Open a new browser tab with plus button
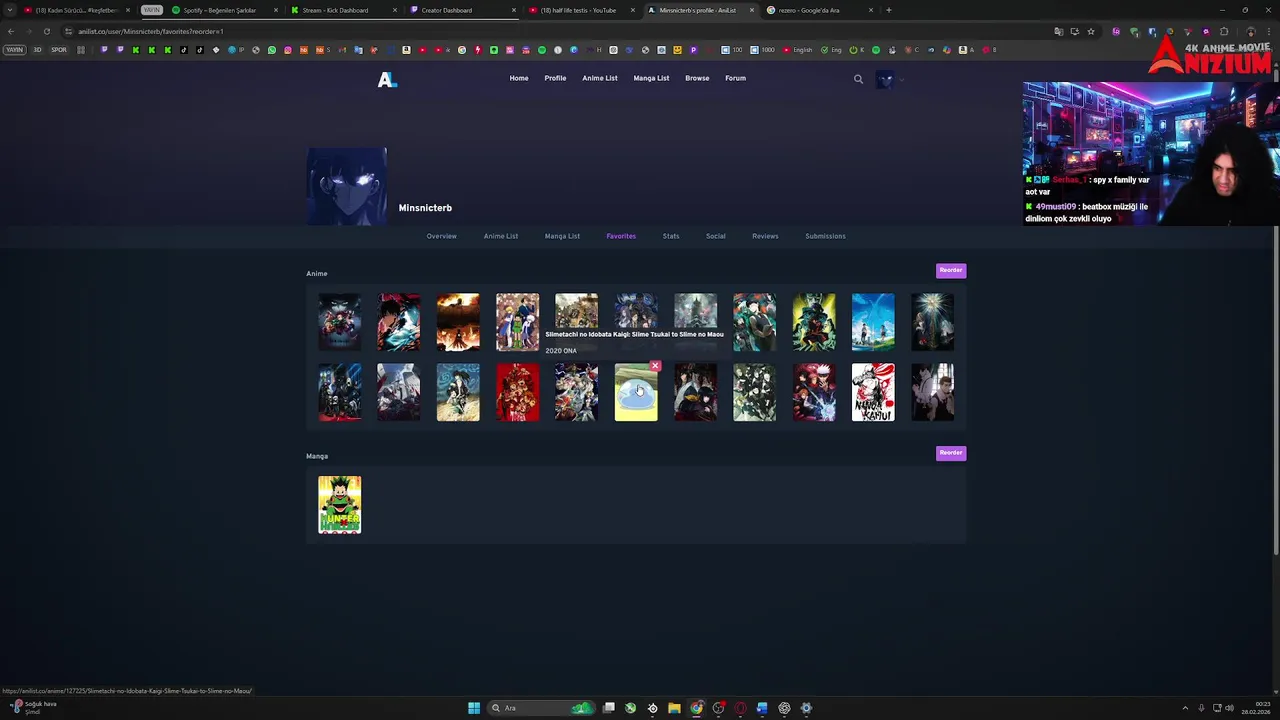Image resolution: width=1280 pixels, height=720 pixels. (x=888, y=10)
